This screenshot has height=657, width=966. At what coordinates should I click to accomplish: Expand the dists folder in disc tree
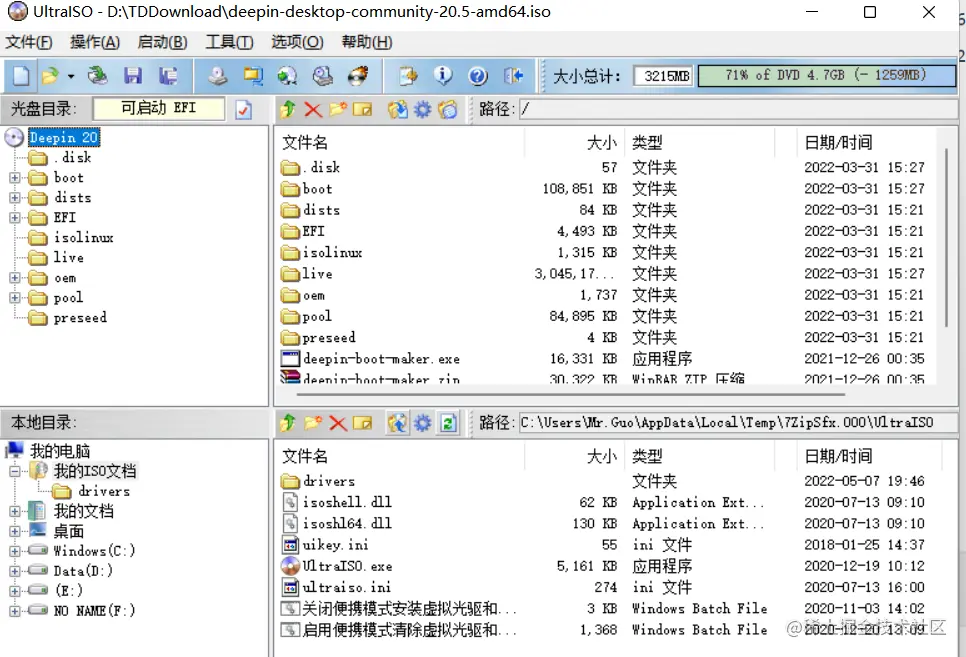(15, 198)
